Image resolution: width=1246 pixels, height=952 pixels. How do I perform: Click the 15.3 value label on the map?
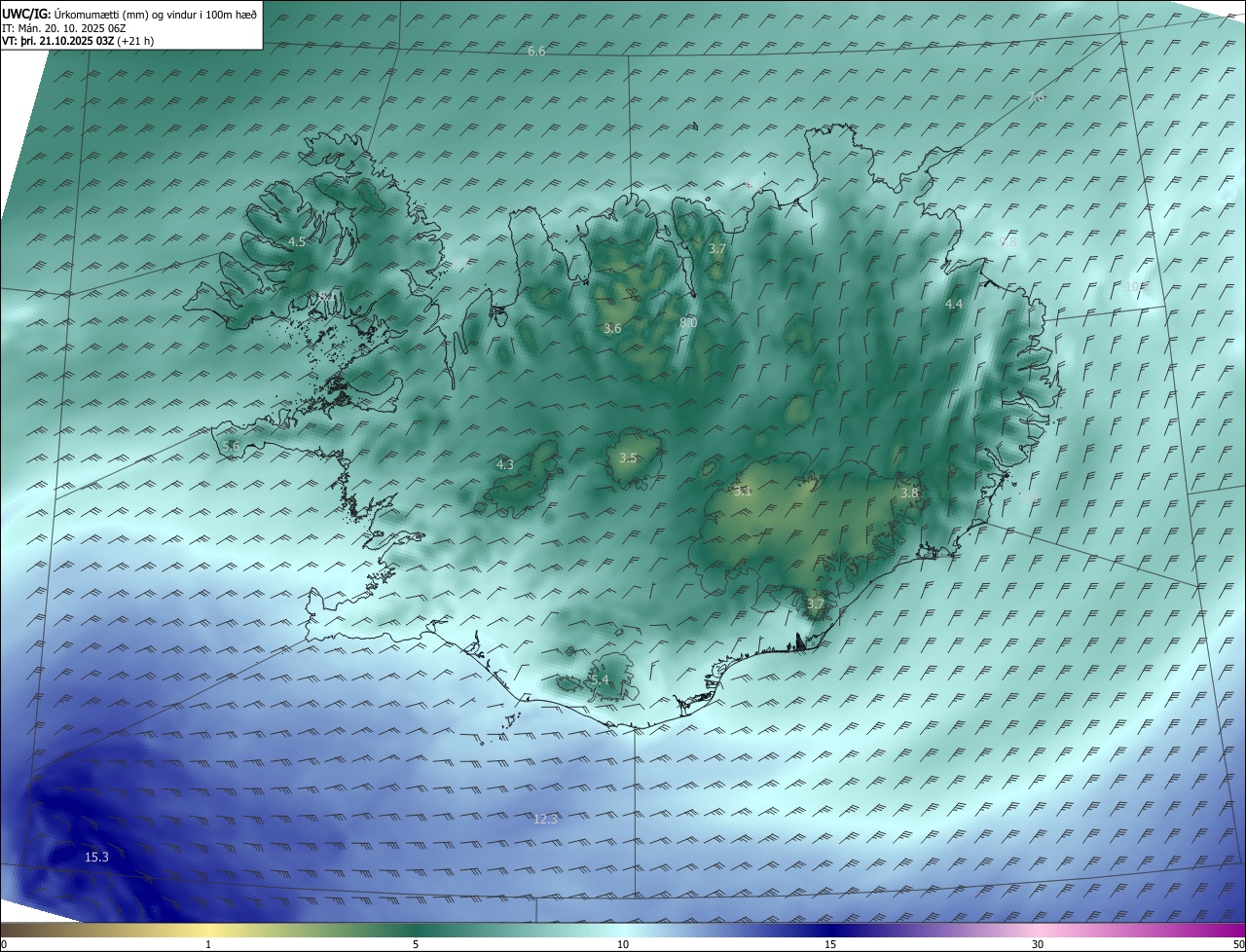[x=96, y=858]
